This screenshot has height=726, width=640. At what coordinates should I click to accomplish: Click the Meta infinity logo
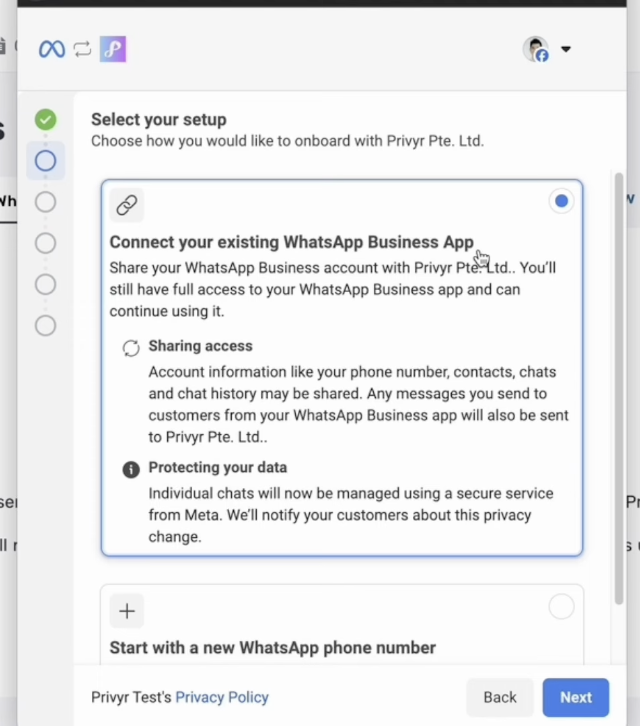[51, 49]
